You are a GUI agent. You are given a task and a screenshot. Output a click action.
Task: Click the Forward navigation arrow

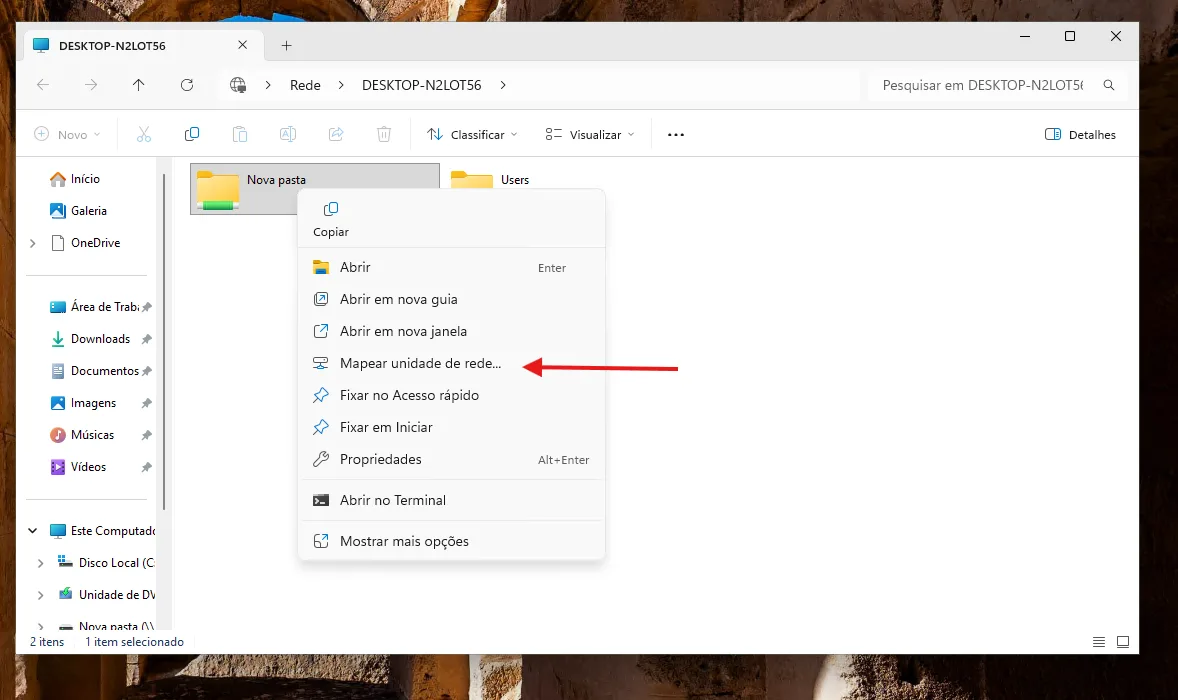pyautogui.click(x=91, y=85)
